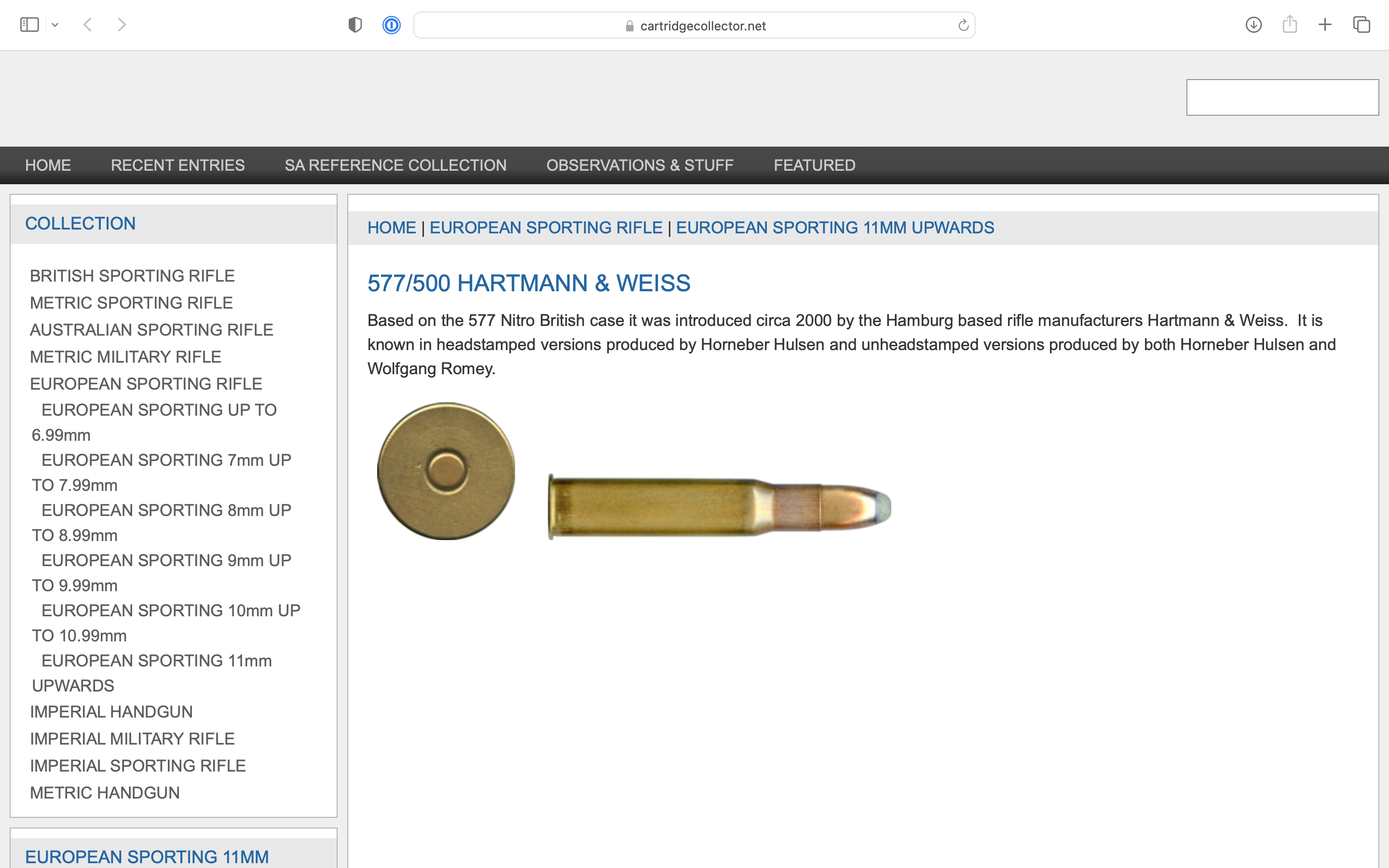Go back with the back arrow
Viewport: 1389px width, 868px height.
click(x=88, y=25)
